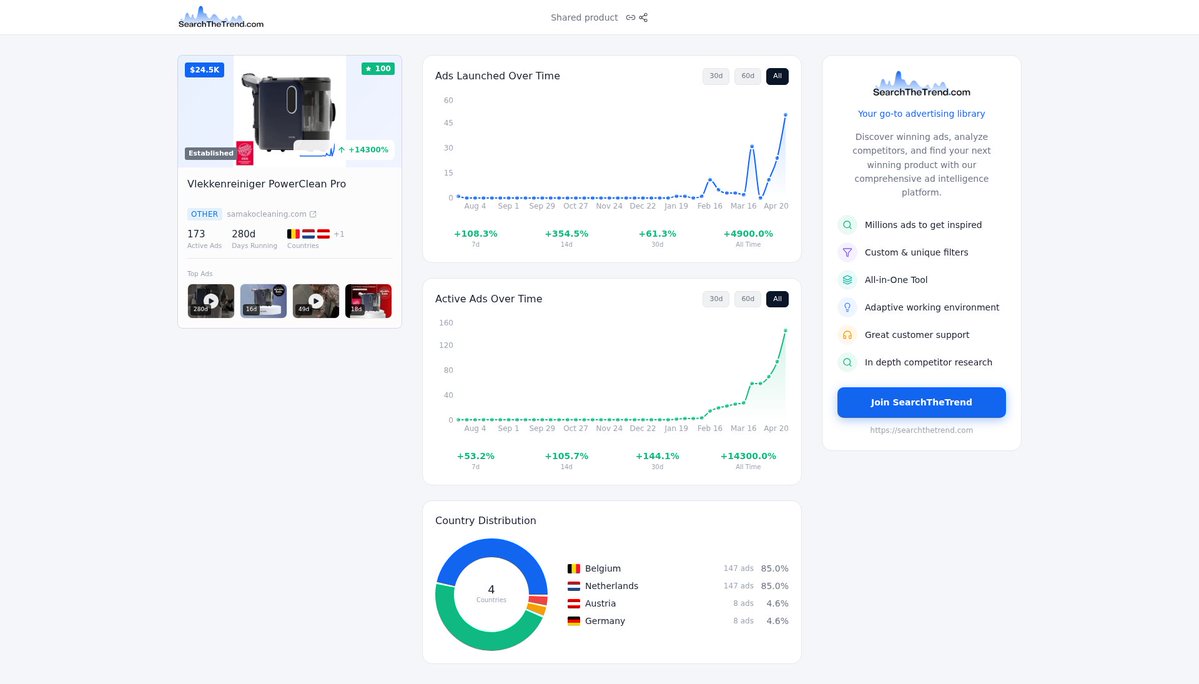
Task: Click the SearchTheTrend logo in sidebar card
Action: (x=921, y=84)
